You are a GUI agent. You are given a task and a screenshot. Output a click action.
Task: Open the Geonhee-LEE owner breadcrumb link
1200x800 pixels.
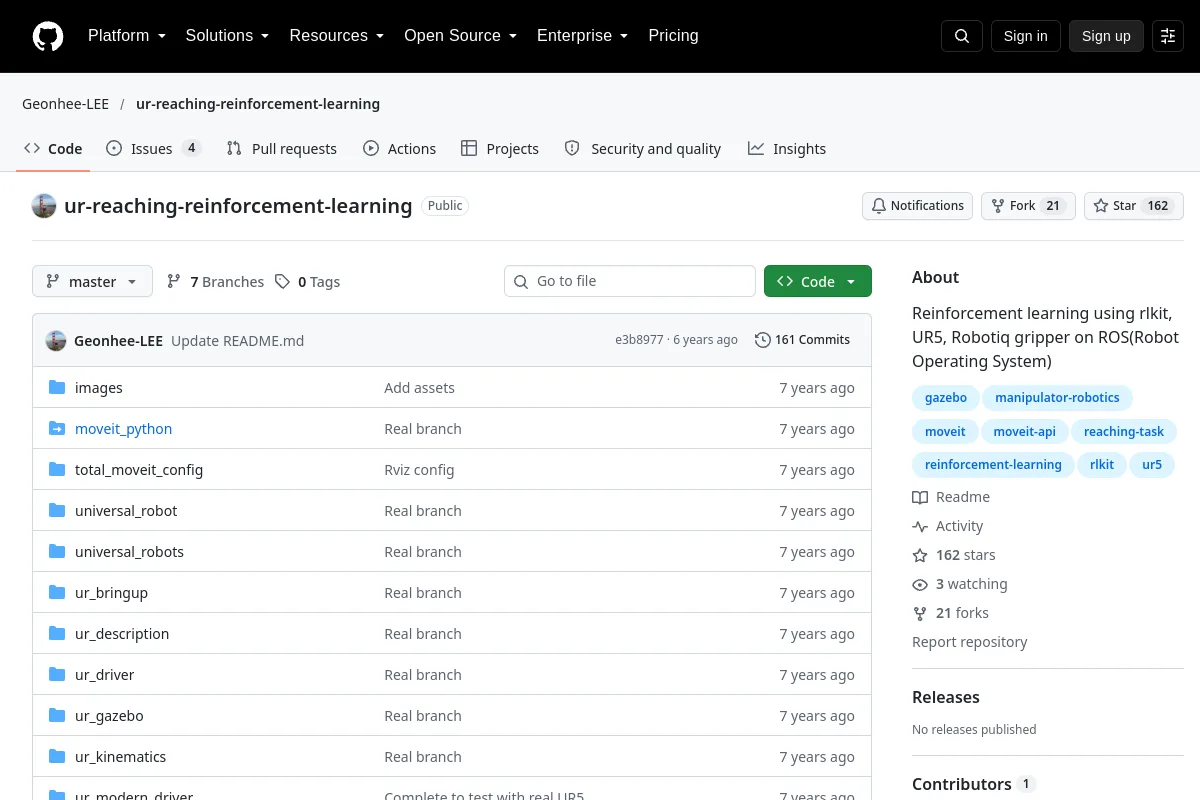66,104
